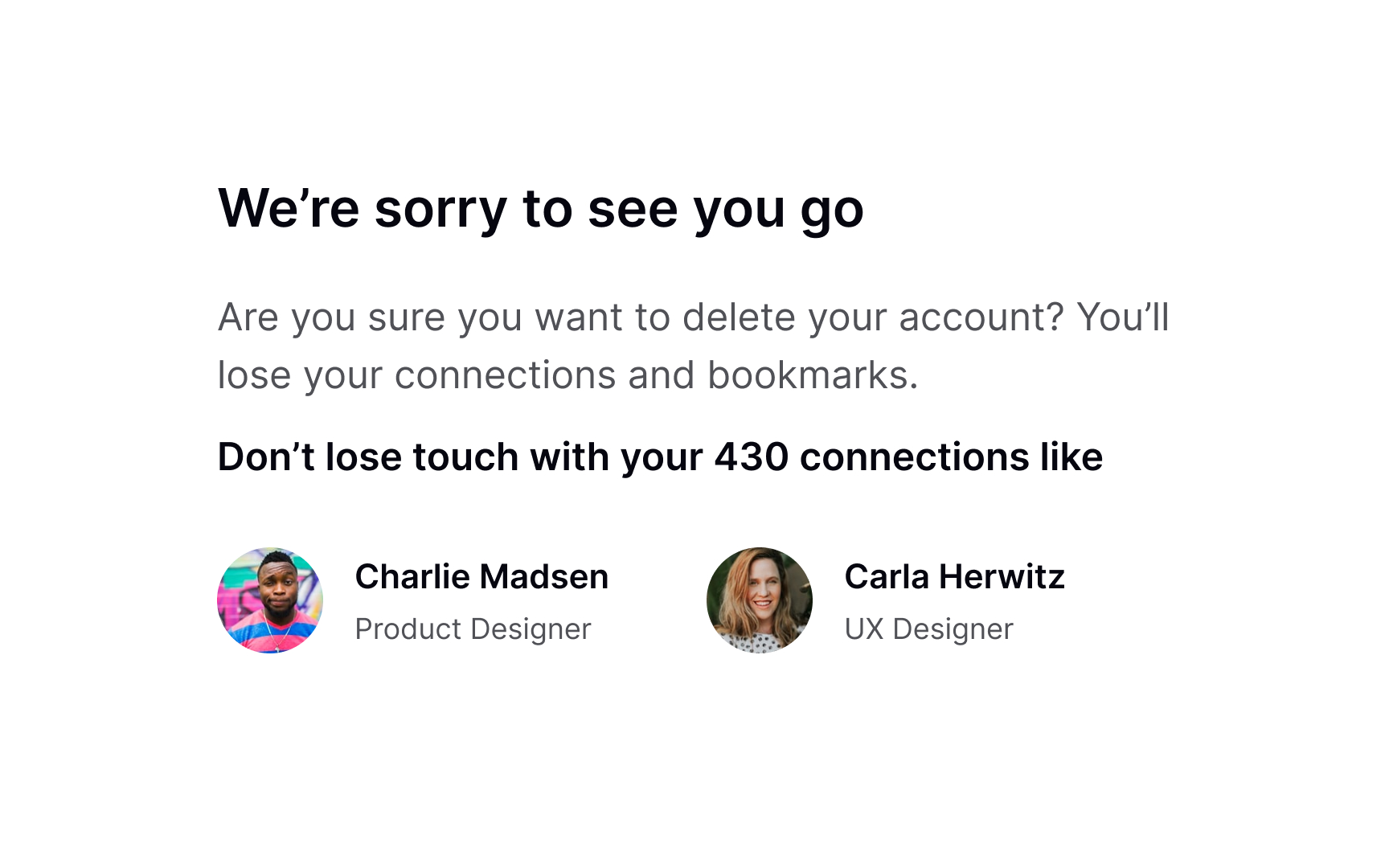Click the word "You'll" in the description

1122,317
